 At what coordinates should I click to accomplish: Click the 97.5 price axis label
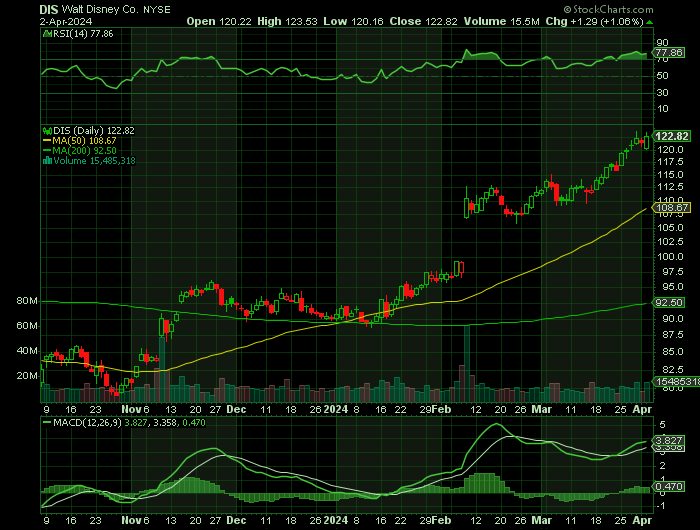[673, 272]
